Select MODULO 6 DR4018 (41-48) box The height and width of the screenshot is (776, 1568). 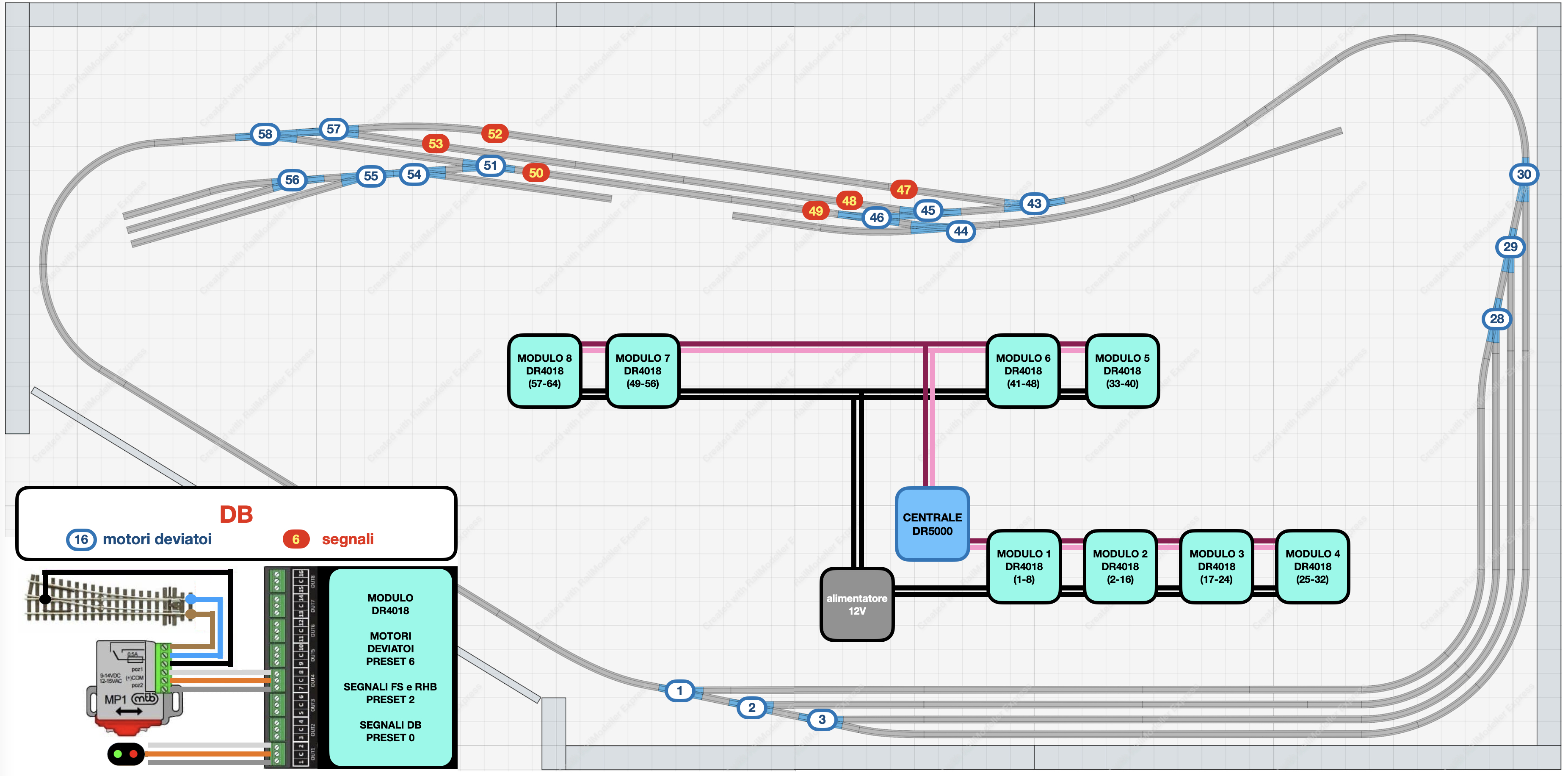point(1023,371)
